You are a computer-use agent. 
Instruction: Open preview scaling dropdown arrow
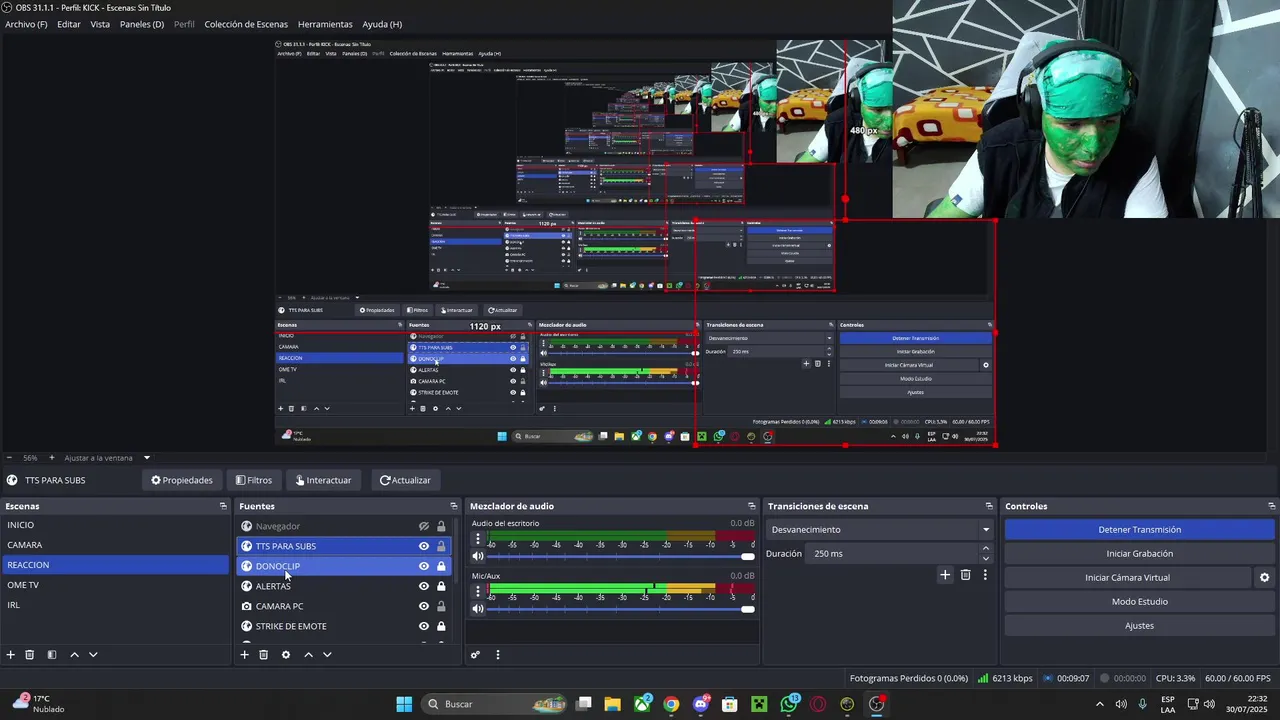coord(146,458)
